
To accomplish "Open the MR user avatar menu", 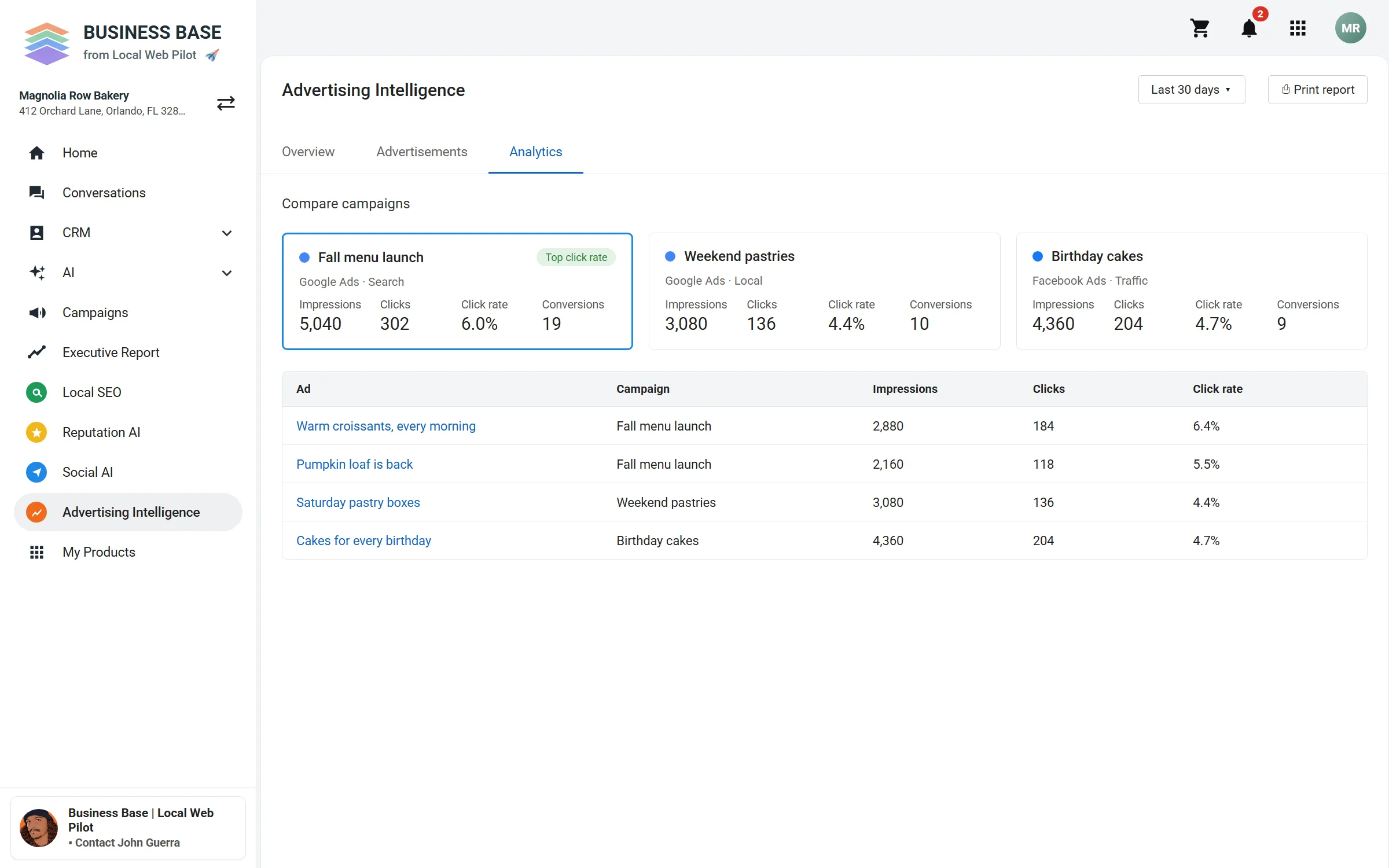I will click(x=1350, y=28).
